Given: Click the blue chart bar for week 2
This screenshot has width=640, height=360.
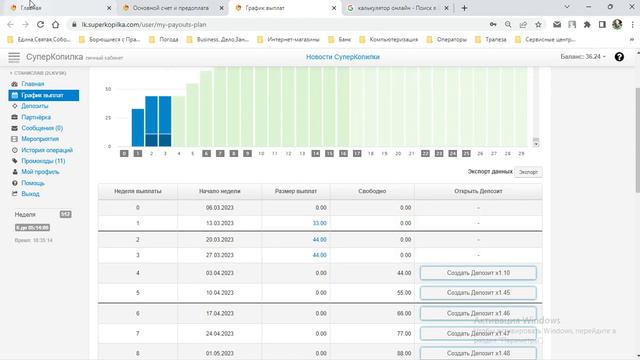Looking at the screenshot, I should click(x=151, y=121).
